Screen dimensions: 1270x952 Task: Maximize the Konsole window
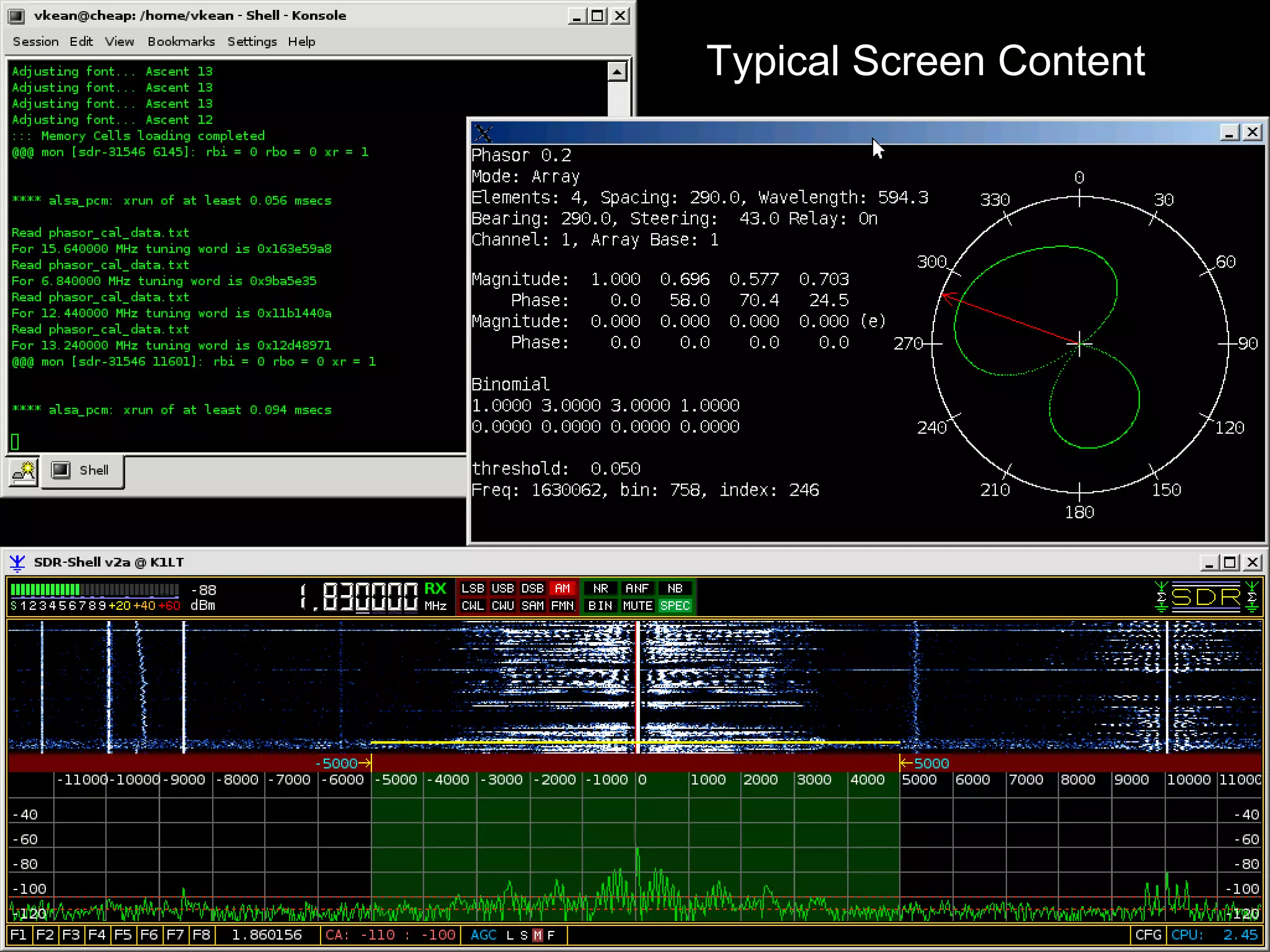pyautogui.click(x=598, y=16)
